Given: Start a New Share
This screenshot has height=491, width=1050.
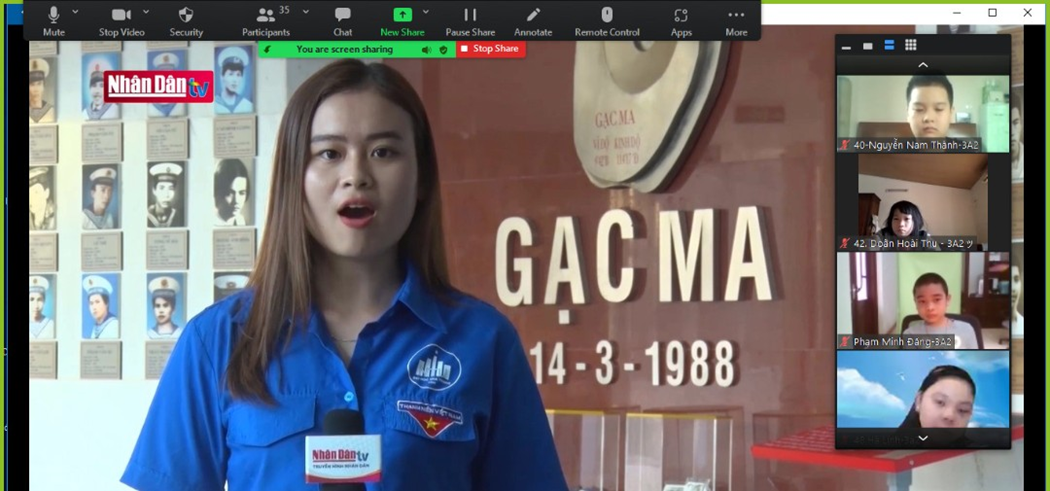Looking at the screenshot, I should click(x=402, y=21).
